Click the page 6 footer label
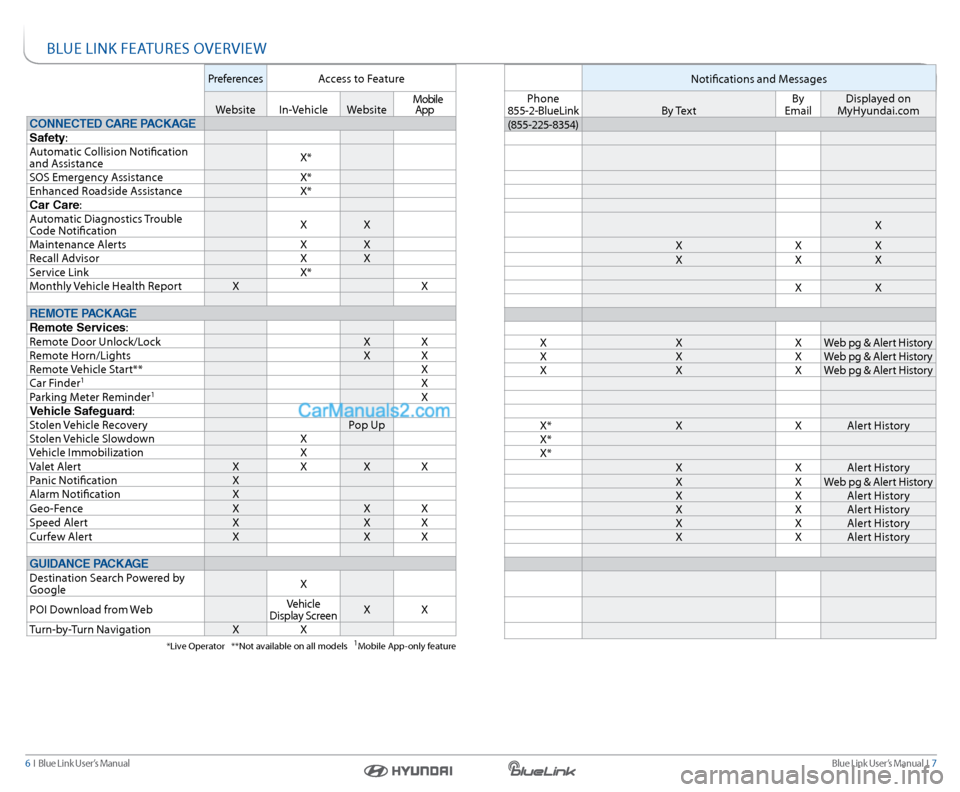 78,764
